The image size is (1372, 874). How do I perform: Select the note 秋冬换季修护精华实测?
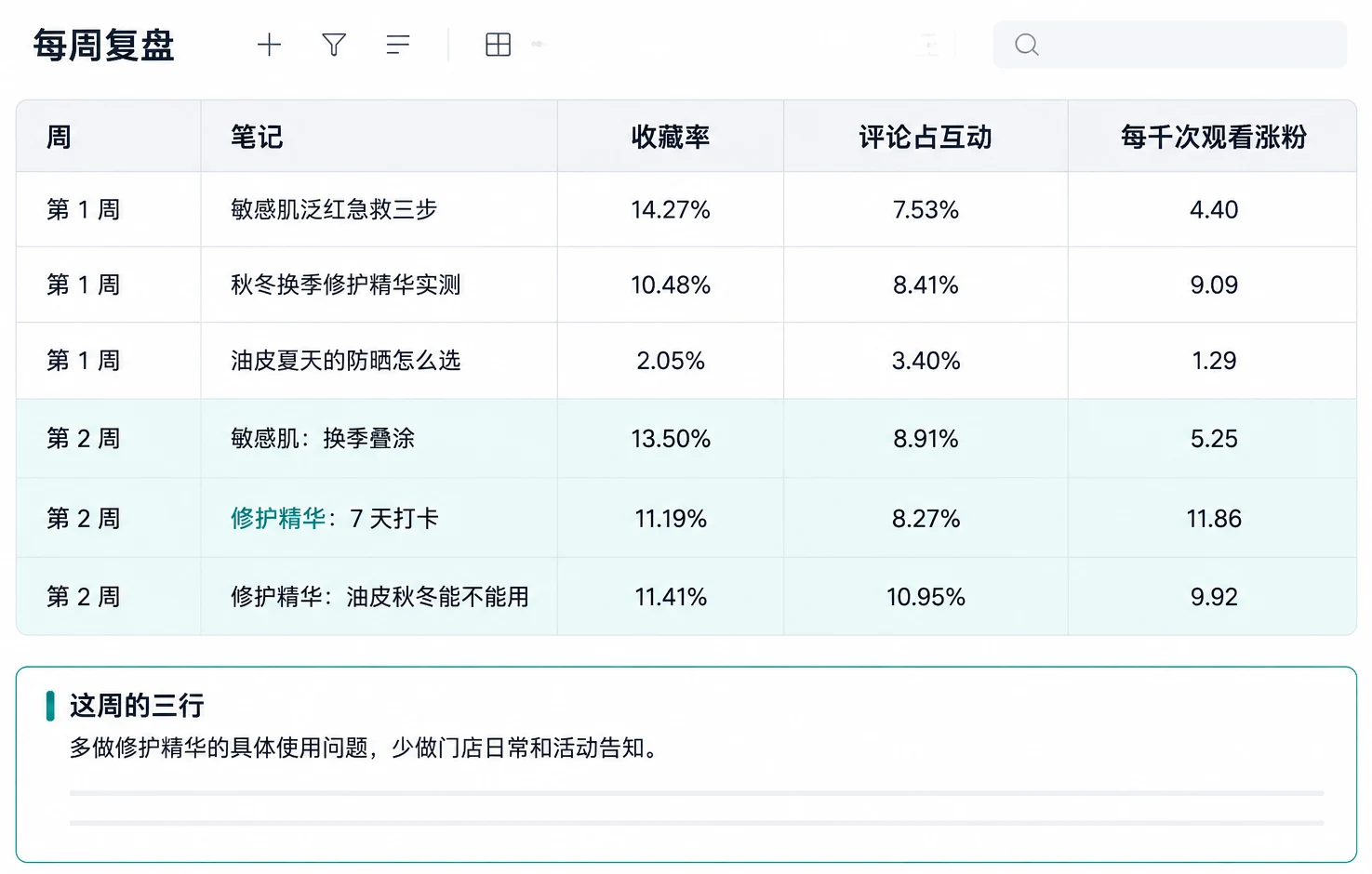point(346,285)
